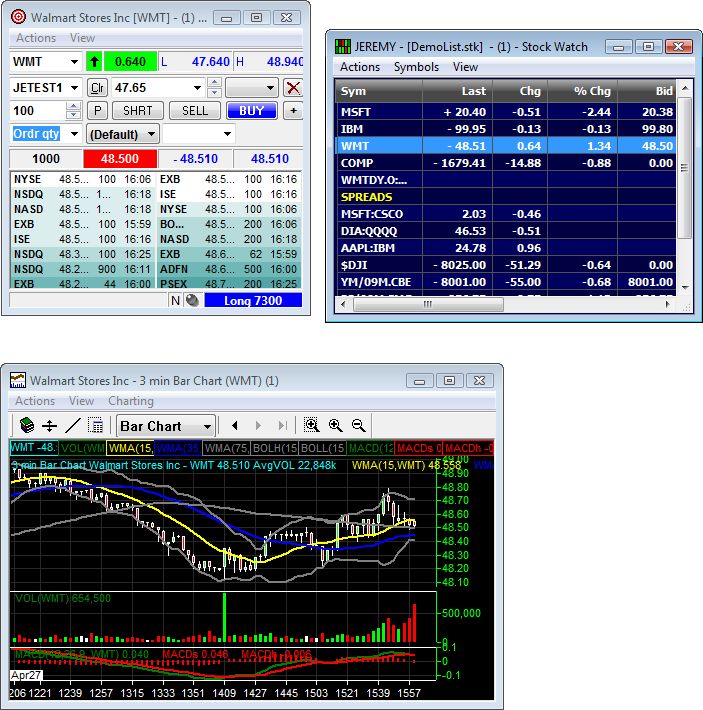Open the WMT symbol dropdown

[x=74, y=61]
